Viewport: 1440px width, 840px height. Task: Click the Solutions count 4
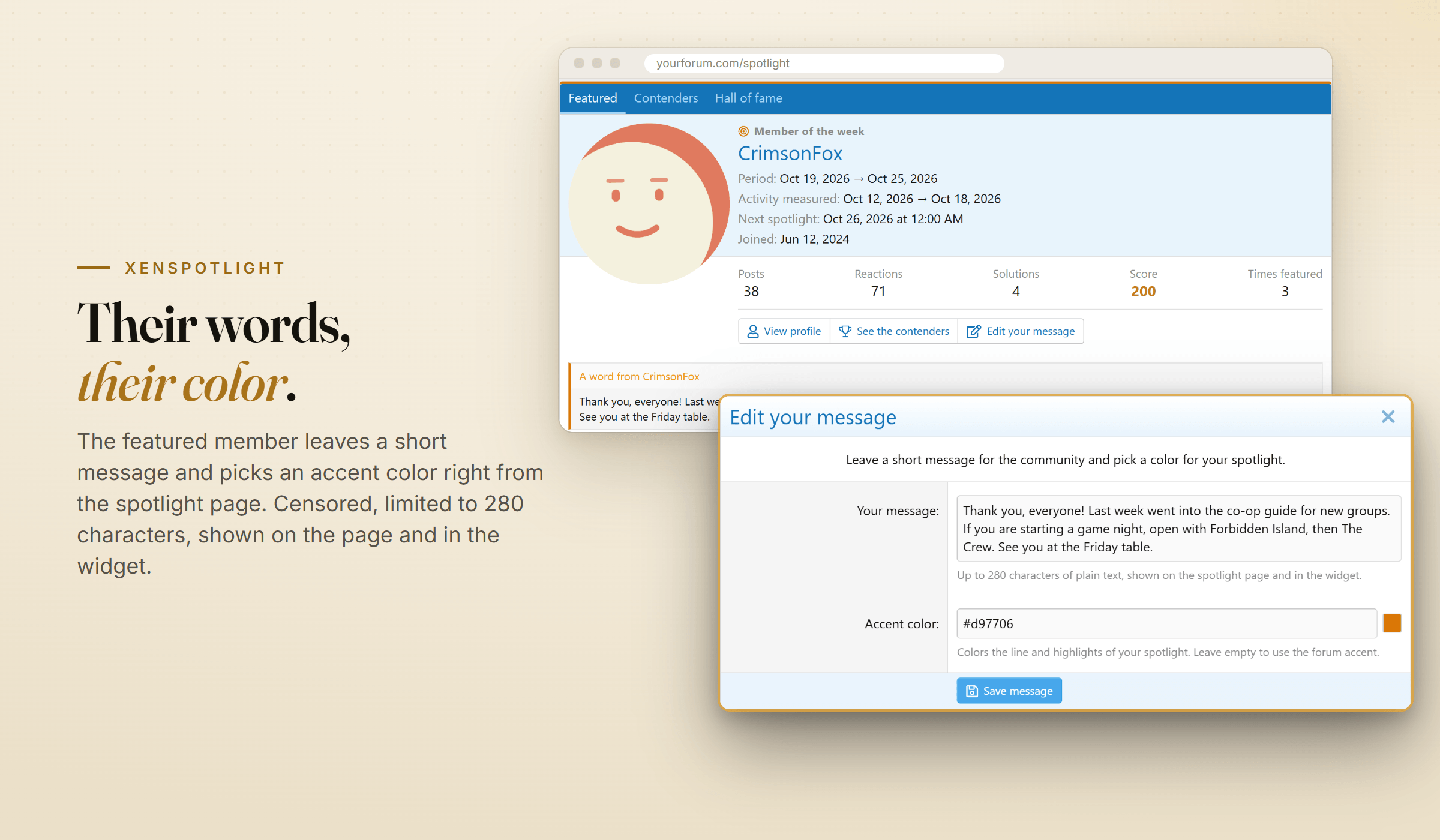click(1016, 292)
